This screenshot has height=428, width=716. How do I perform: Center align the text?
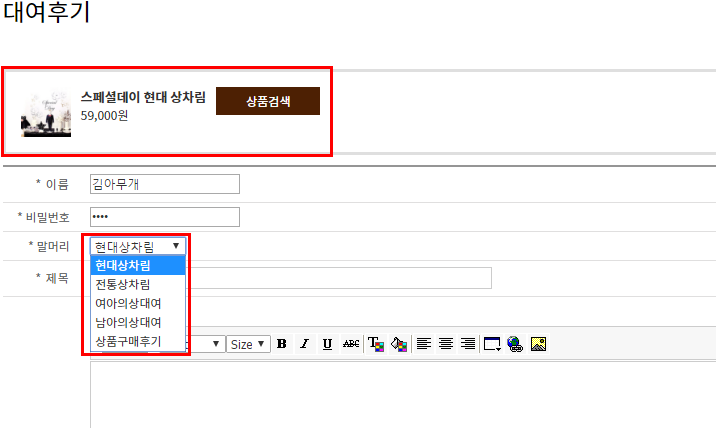pos(446,344)
